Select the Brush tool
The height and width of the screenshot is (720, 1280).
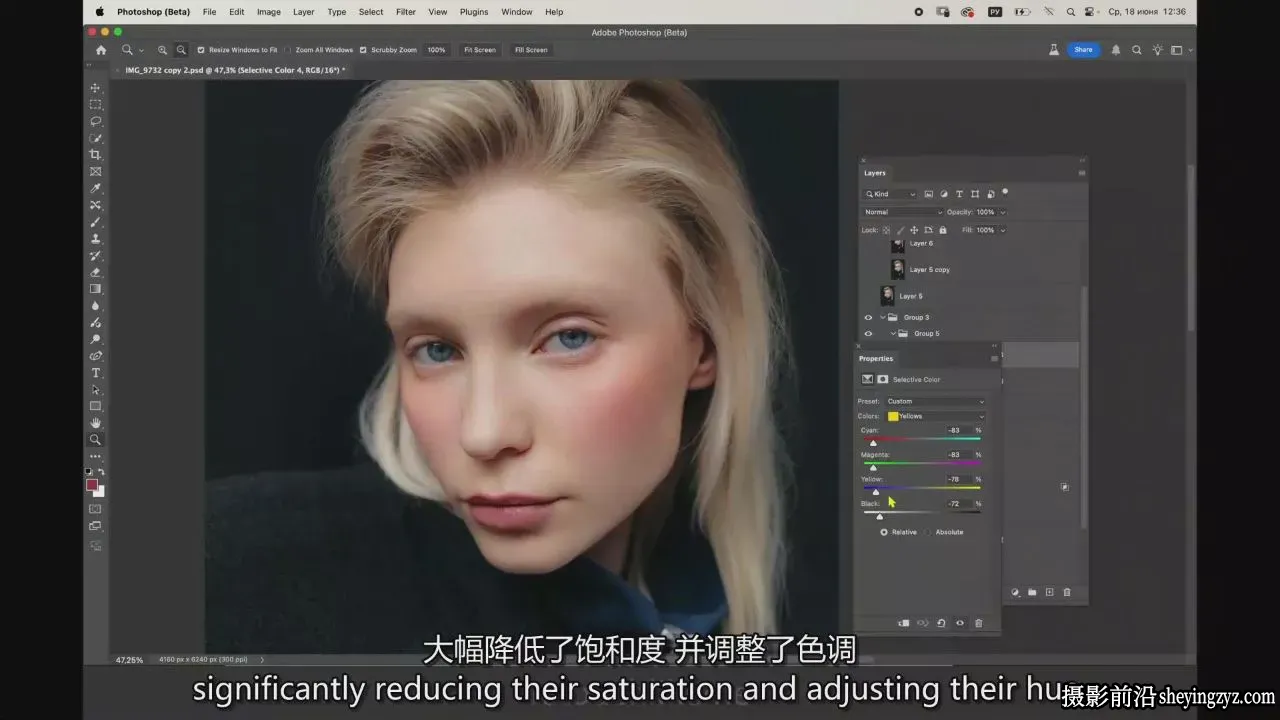(96, 222)
